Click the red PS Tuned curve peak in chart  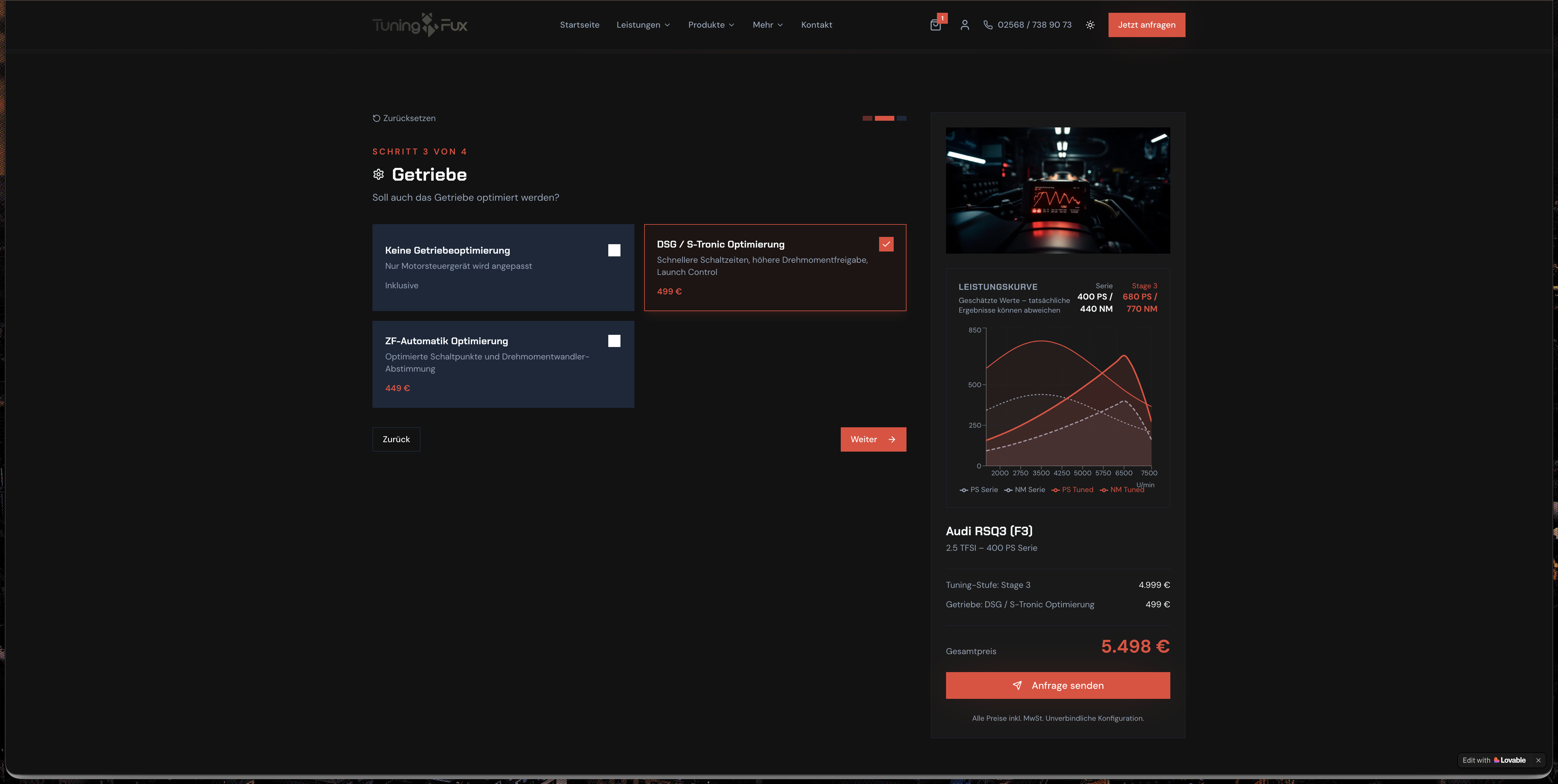1124,356
